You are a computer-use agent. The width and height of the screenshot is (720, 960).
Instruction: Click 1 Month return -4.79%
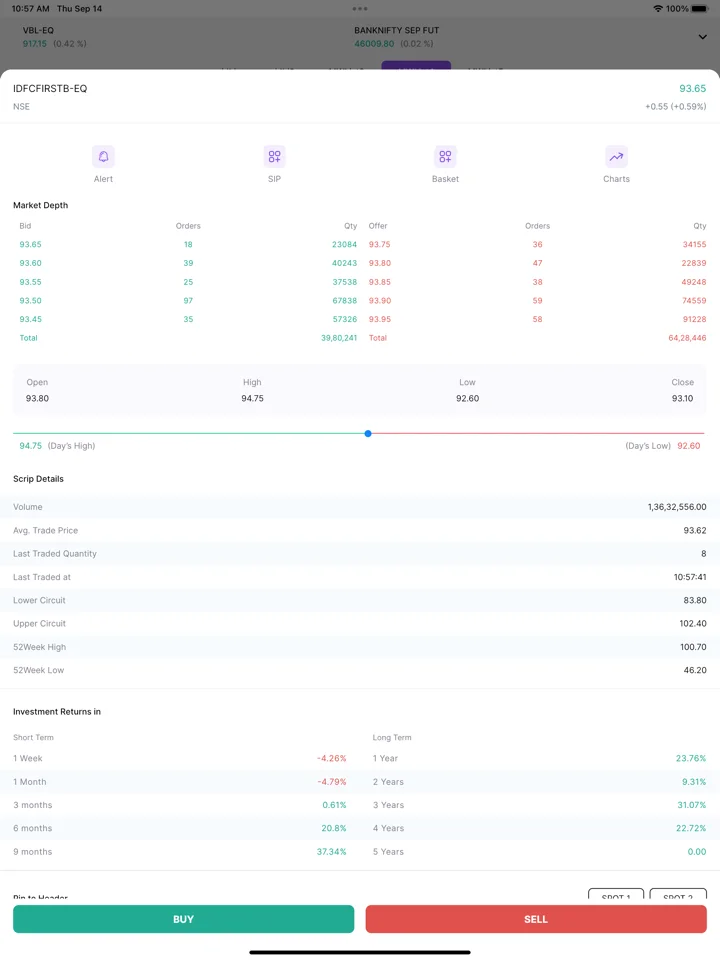click(332, 782)
